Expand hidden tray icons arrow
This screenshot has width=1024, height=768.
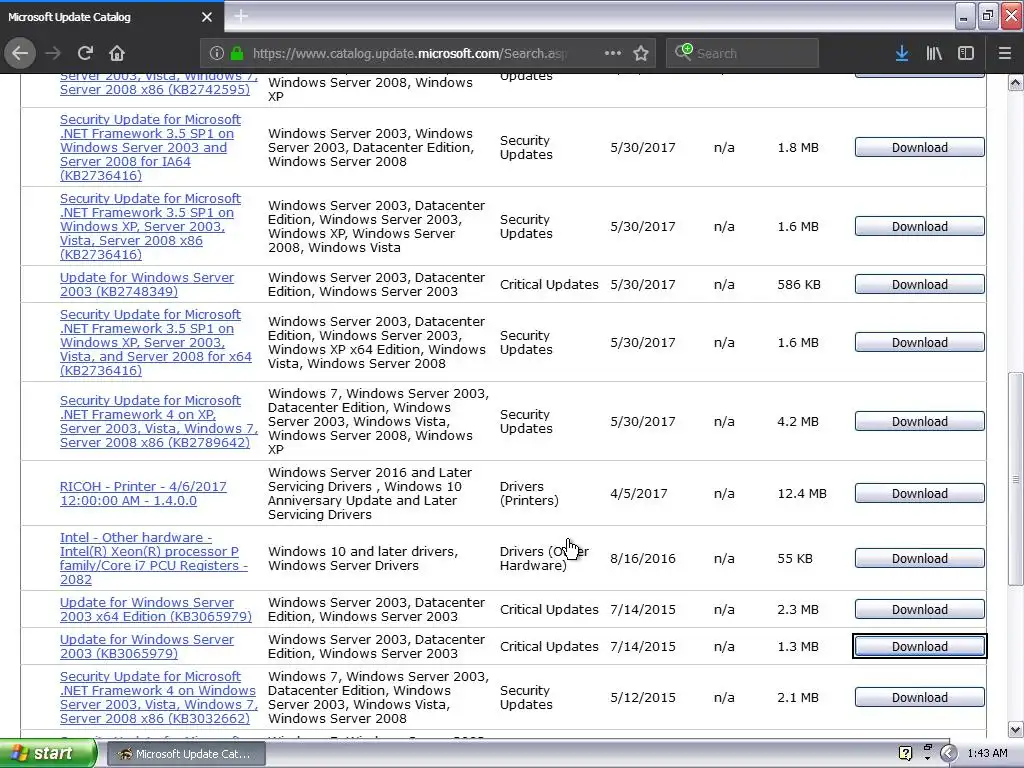948,754
